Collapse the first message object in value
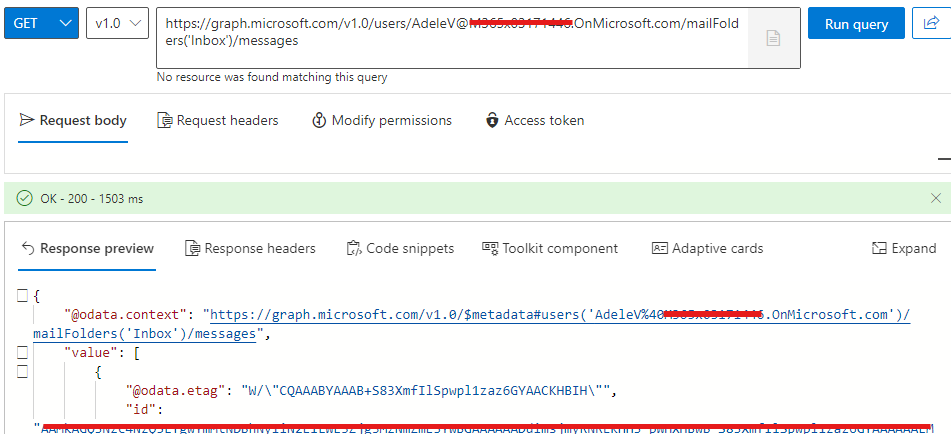Image resolution: width=951 pixels, height=434 pixels. (22, 372)
